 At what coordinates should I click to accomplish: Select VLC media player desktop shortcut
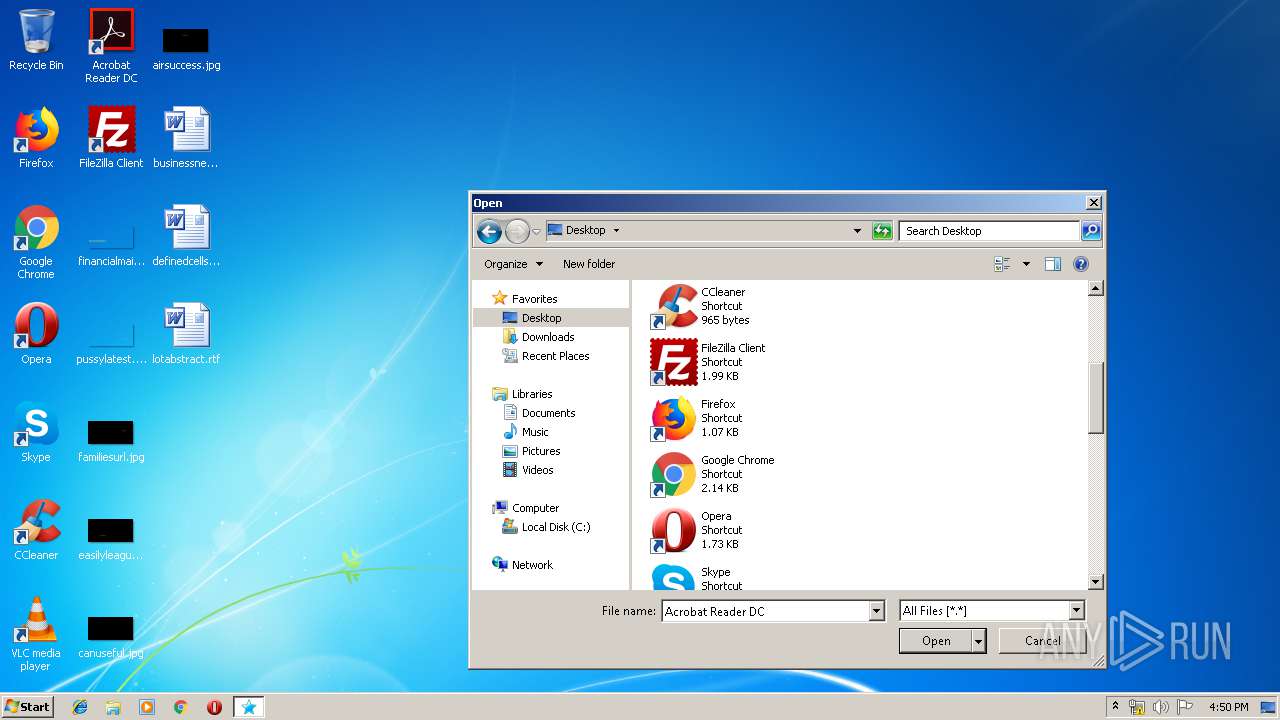click(x=36, y=634)
